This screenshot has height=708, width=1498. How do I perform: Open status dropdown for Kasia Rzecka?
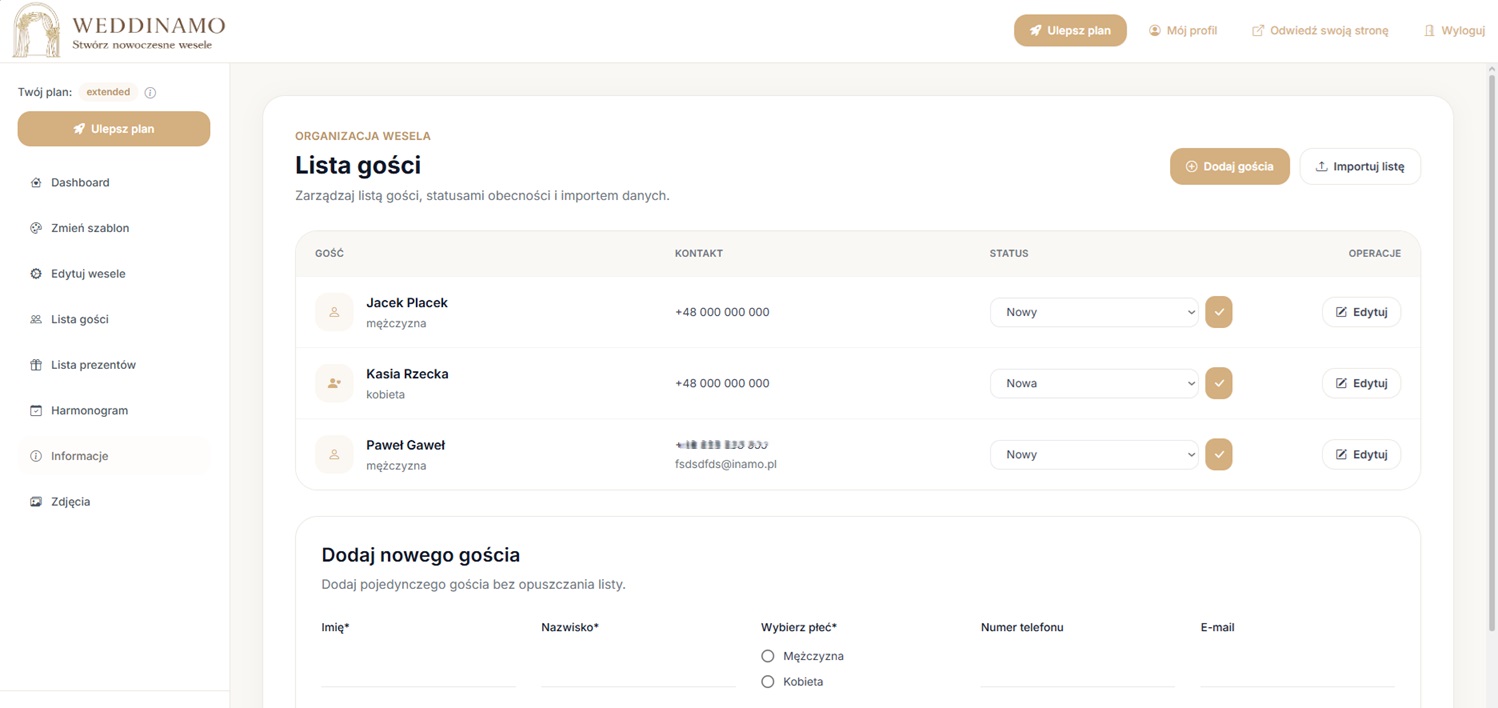[x=1094, y=383]
